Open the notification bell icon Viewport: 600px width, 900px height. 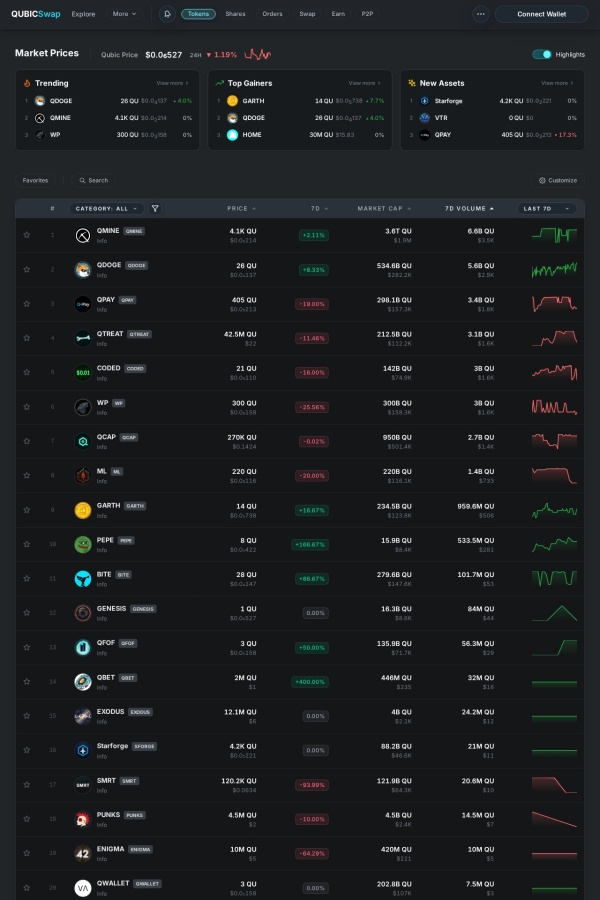tap(167, 14)
